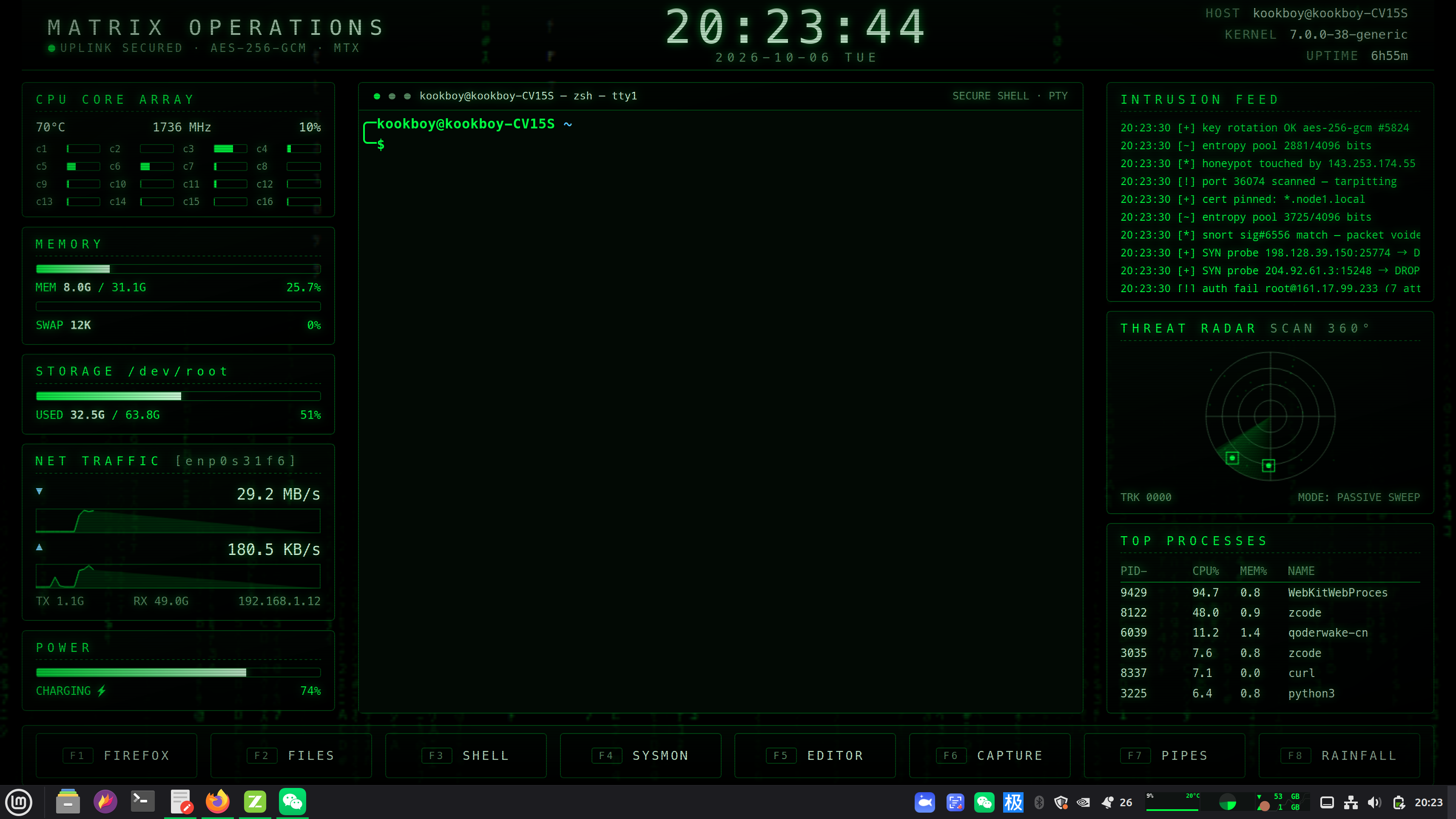
Task: Click the download arrow in Net Traffic
Action: (39, 491)
